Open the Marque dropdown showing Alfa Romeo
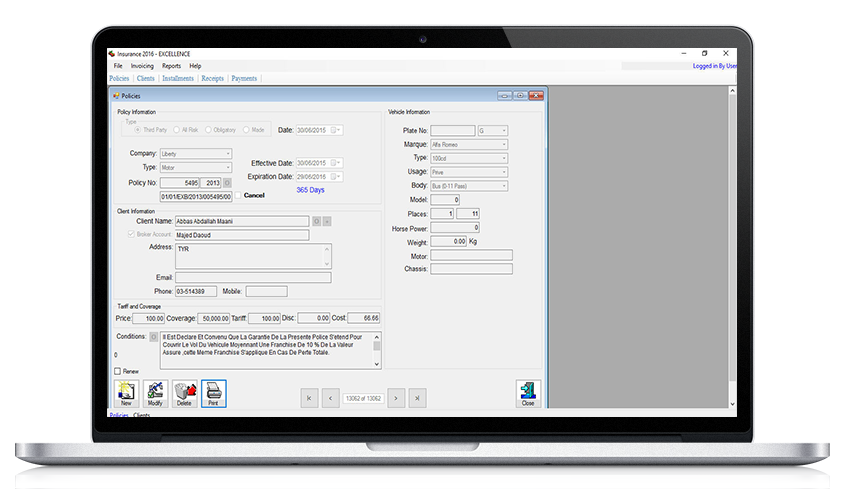 click(469, 145)
